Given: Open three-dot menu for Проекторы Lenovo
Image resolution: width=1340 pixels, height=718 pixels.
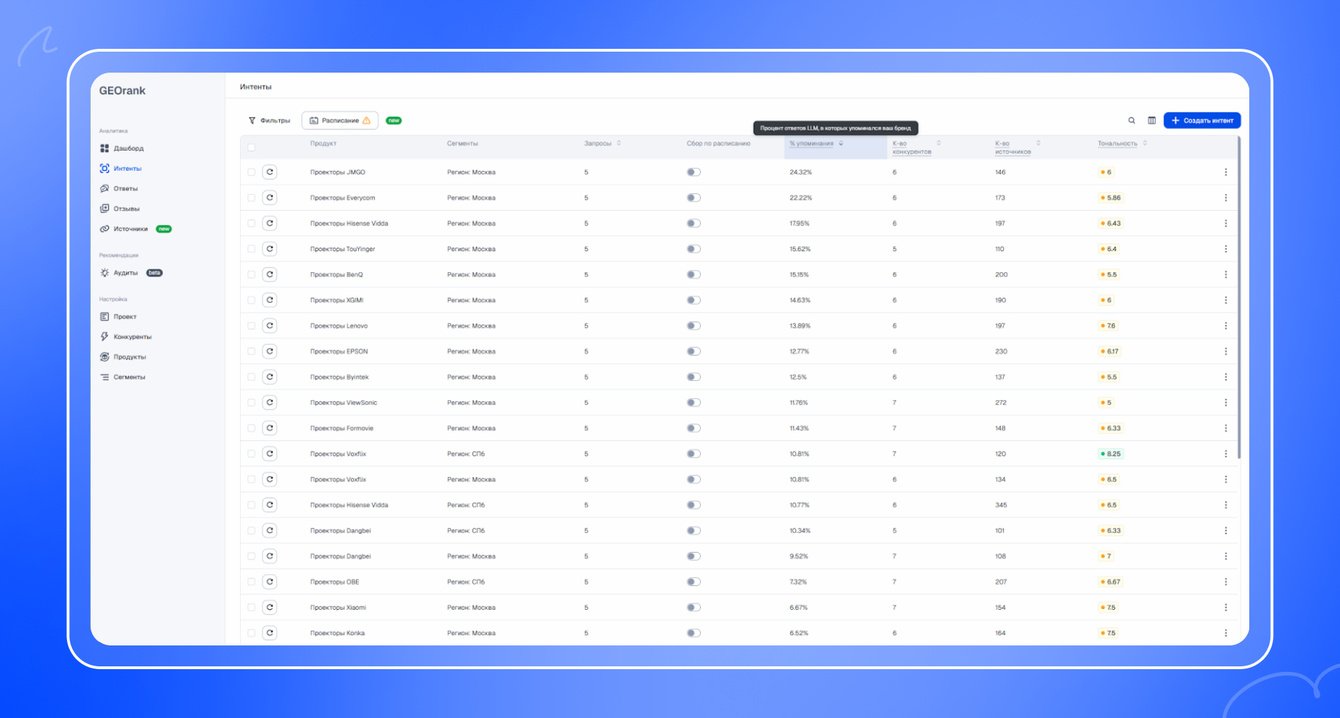Looking at the screenshot, I should pyautogui.click(x=1226, y=326).
